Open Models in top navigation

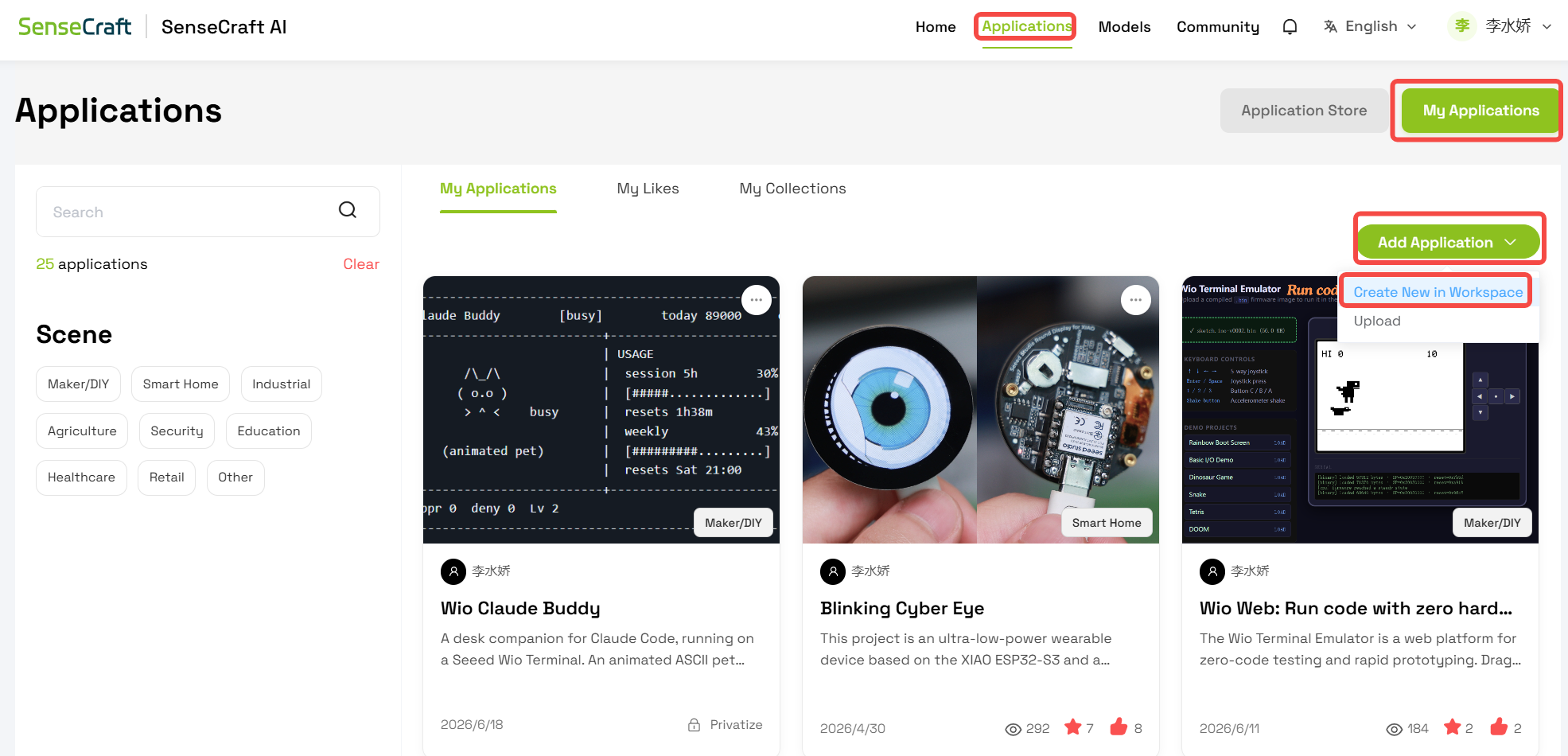coord(1124,27)
